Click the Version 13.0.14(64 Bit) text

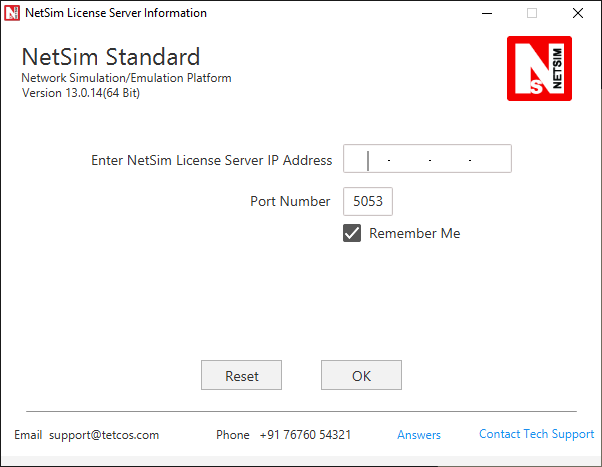[81, 93]
